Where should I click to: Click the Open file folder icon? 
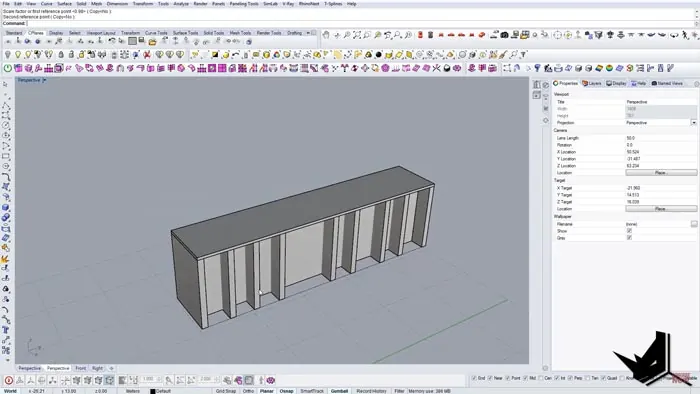pos(153,42)
